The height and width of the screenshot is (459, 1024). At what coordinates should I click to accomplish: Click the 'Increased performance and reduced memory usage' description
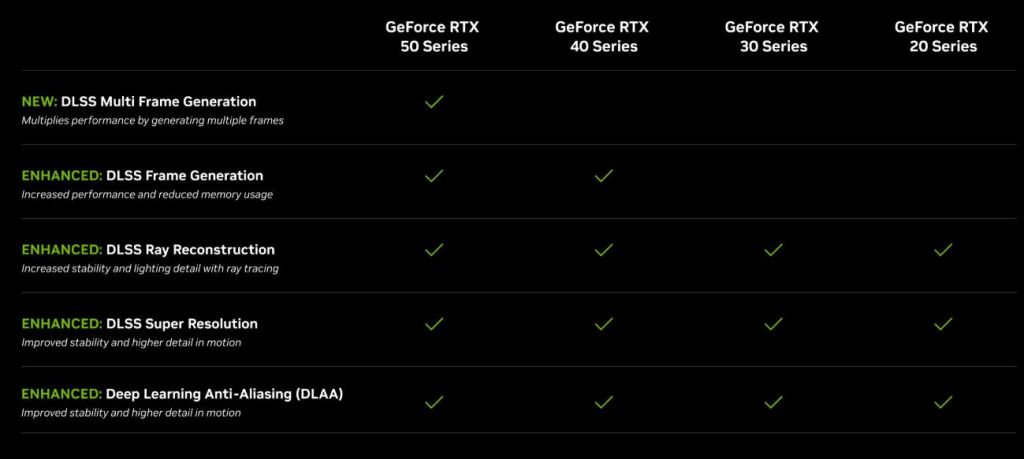coord(147,194)
